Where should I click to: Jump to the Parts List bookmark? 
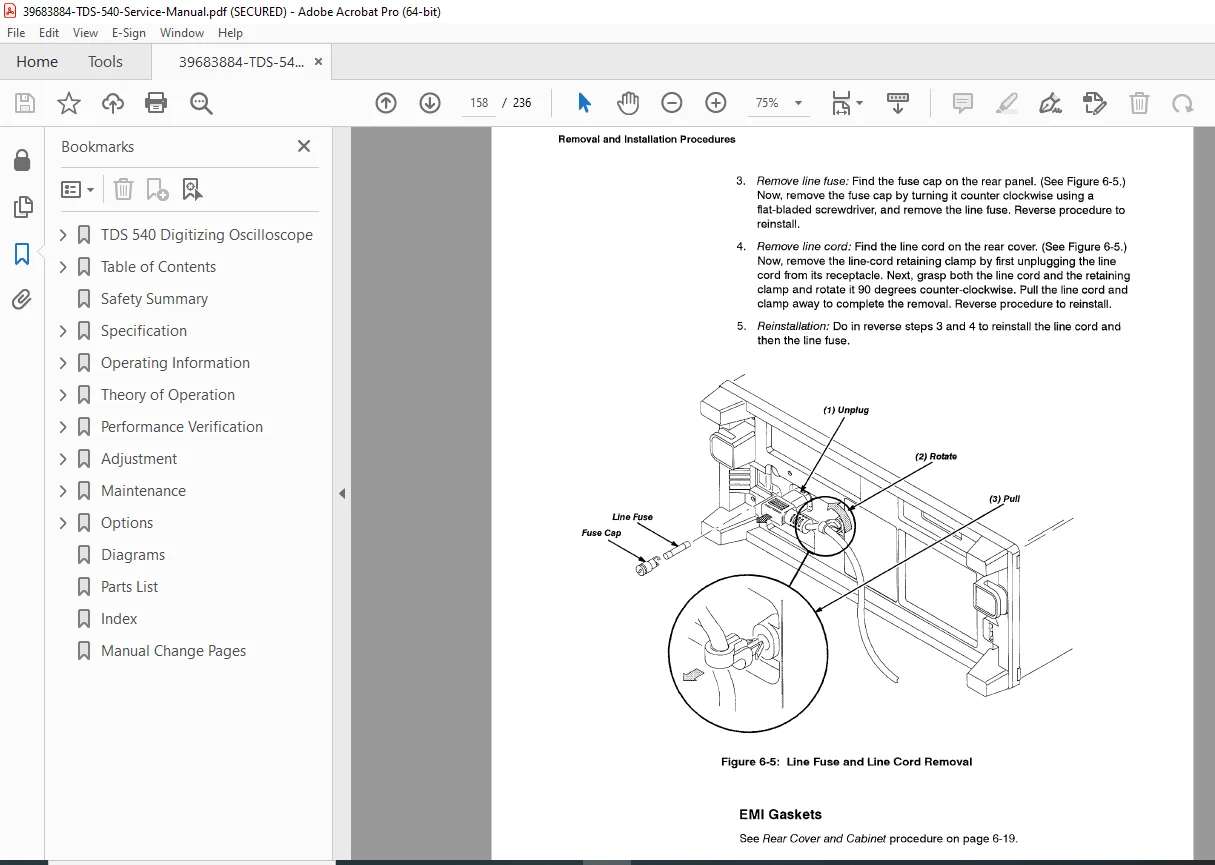[129, 587]
